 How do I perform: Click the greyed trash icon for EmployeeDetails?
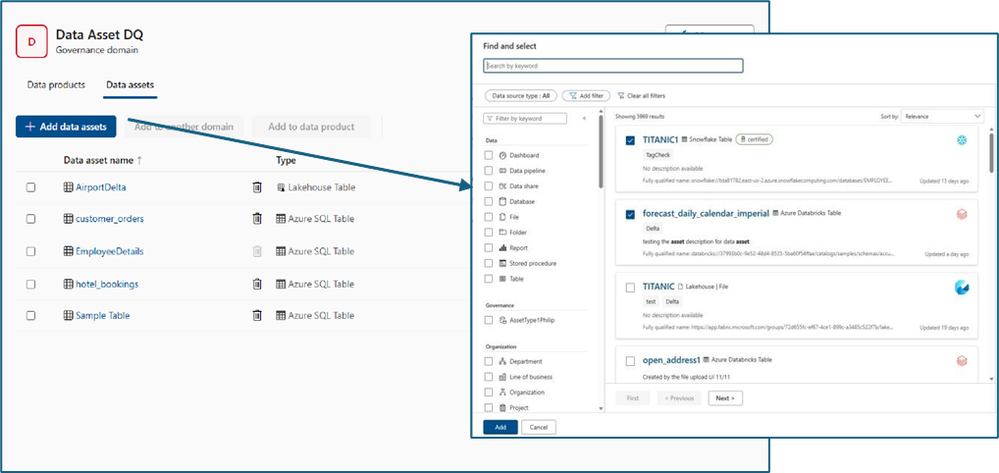pyautogui.click(x=257, y=251)
